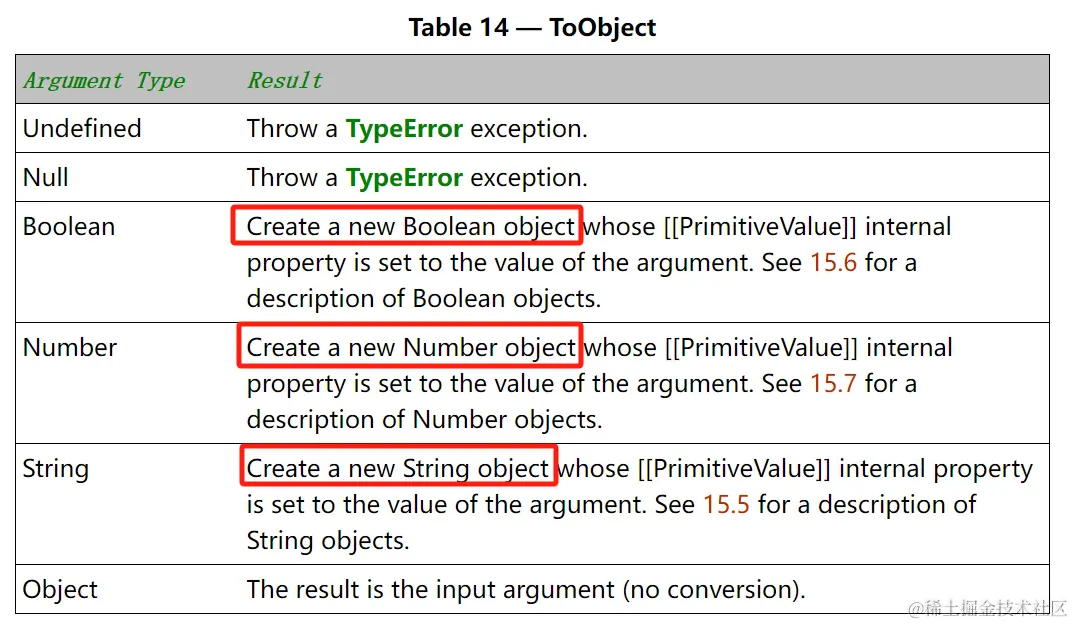Click the Result column header
Viewport: 1074px width, 625px height.
click(x=284, y=81)
